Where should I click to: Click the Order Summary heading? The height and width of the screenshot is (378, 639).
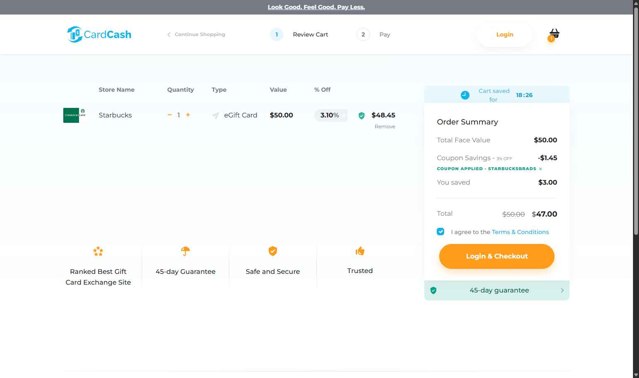(467, 122)
